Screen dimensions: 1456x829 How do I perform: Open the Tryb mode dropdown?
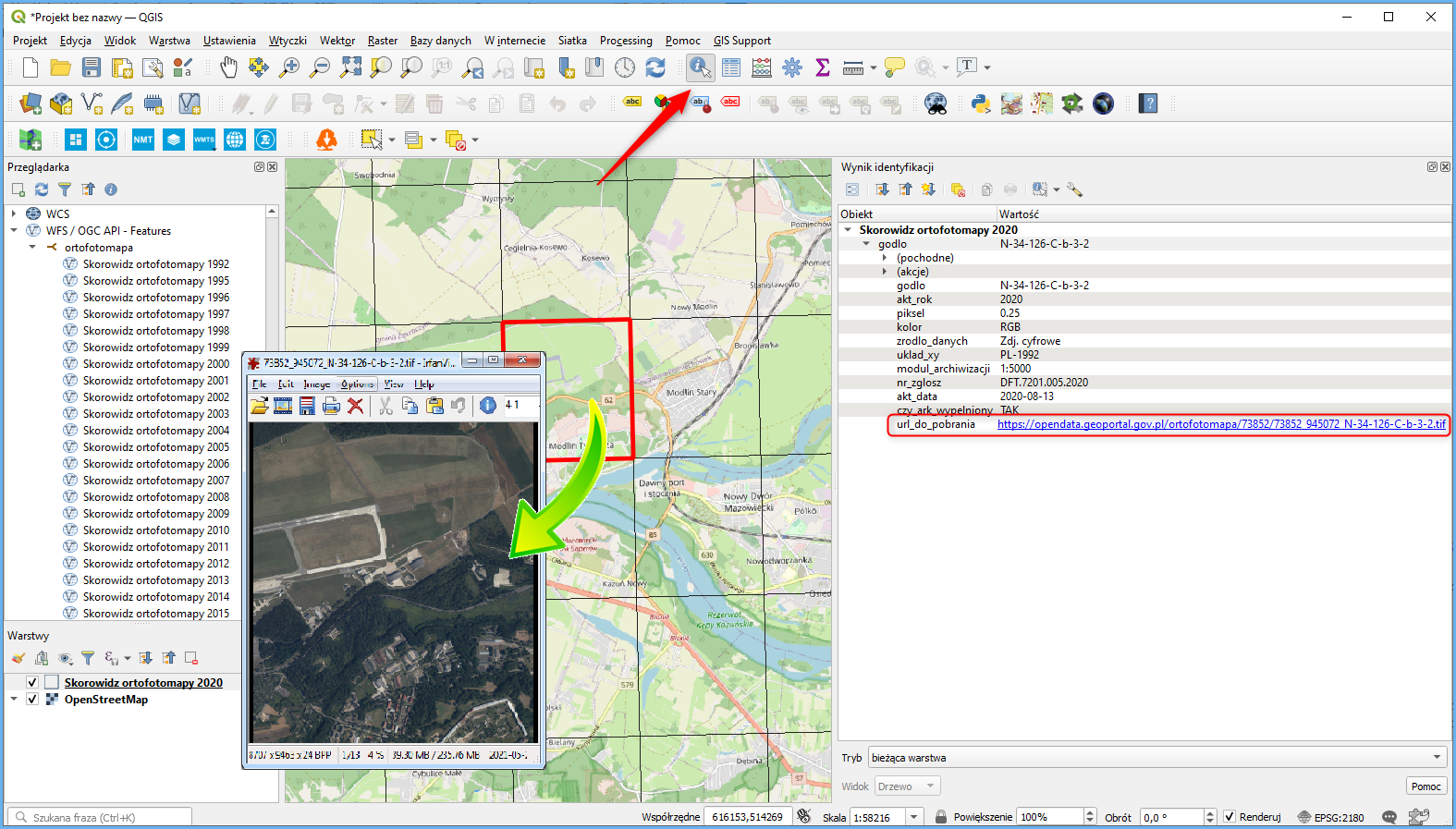[1156, 758]
